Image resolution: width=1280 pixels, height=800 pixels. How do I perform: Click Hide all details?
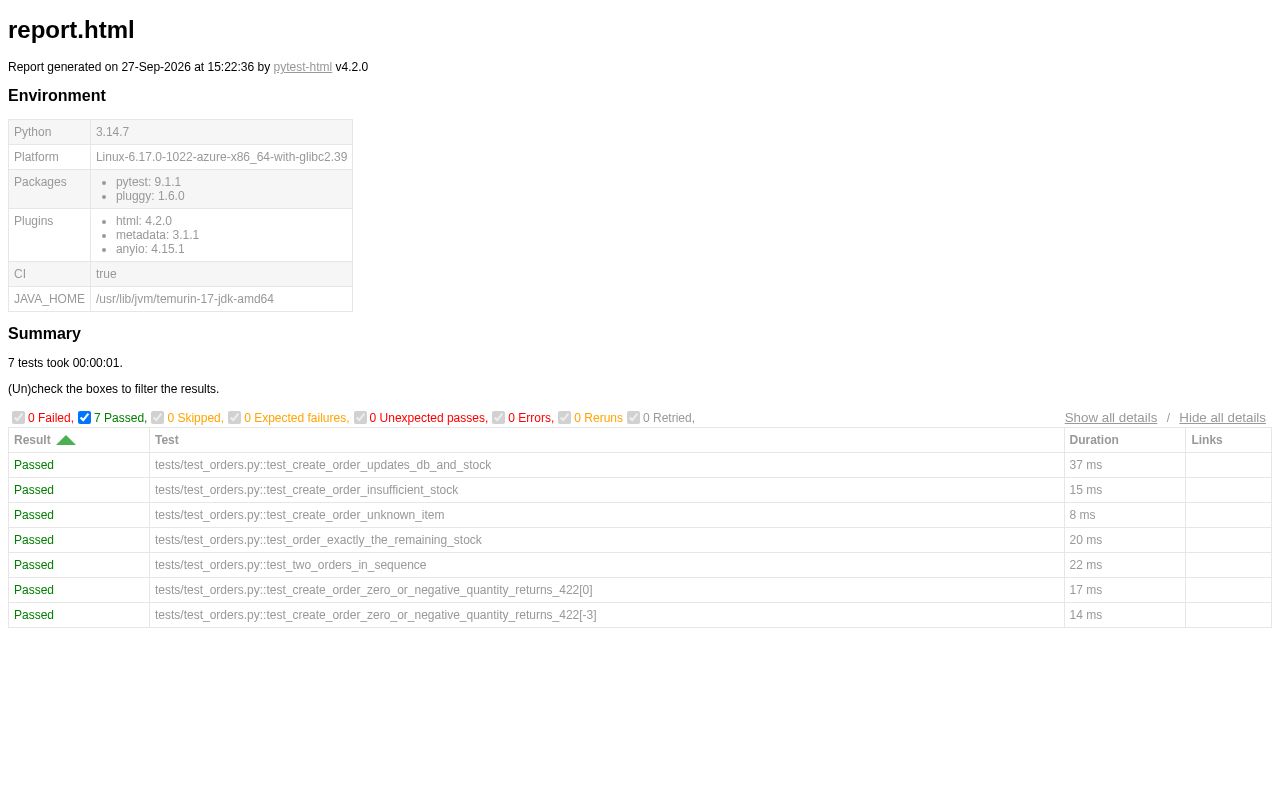point(1222,418)
